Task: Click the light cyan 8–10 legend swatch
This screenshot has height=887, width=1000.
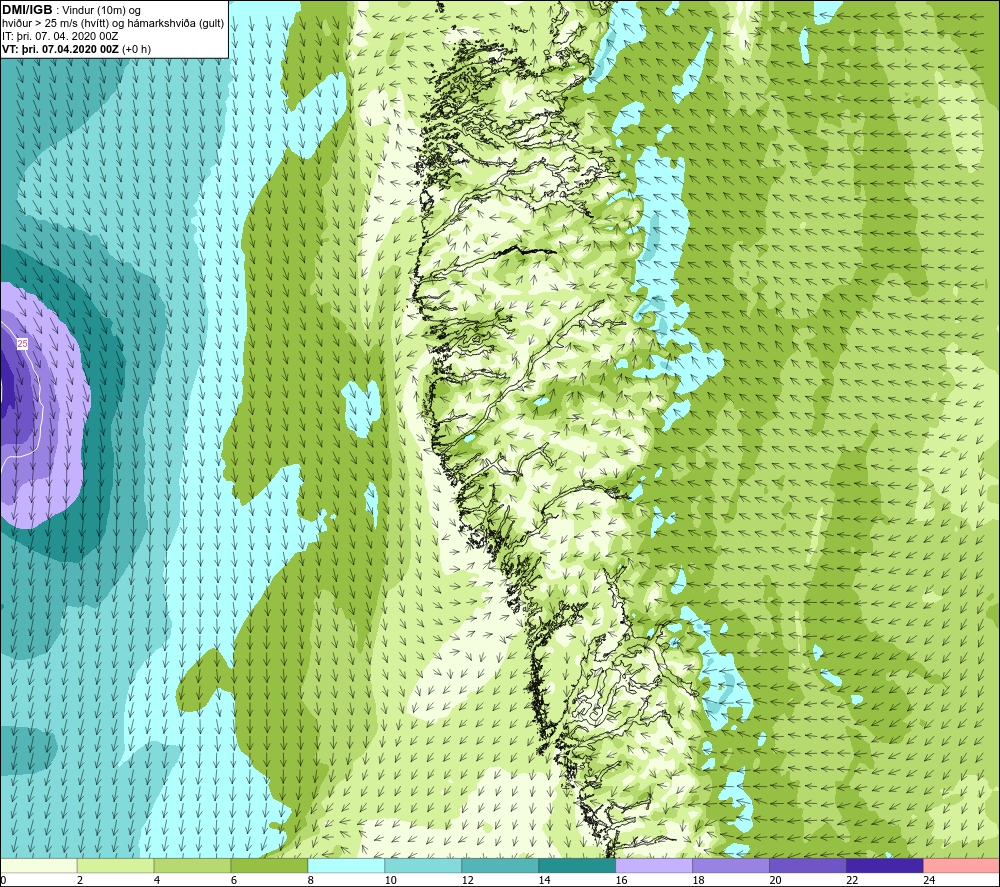Action: click(x=346, y=866)
